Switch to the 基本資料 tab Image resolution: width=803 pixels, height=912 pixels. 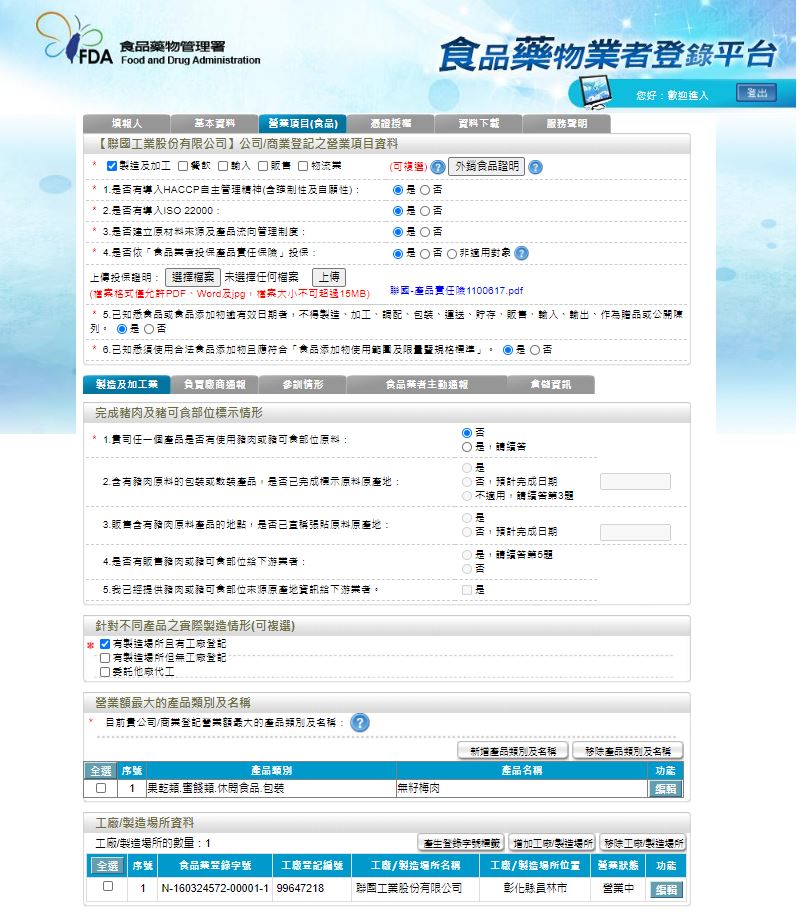tap(214, 124)
